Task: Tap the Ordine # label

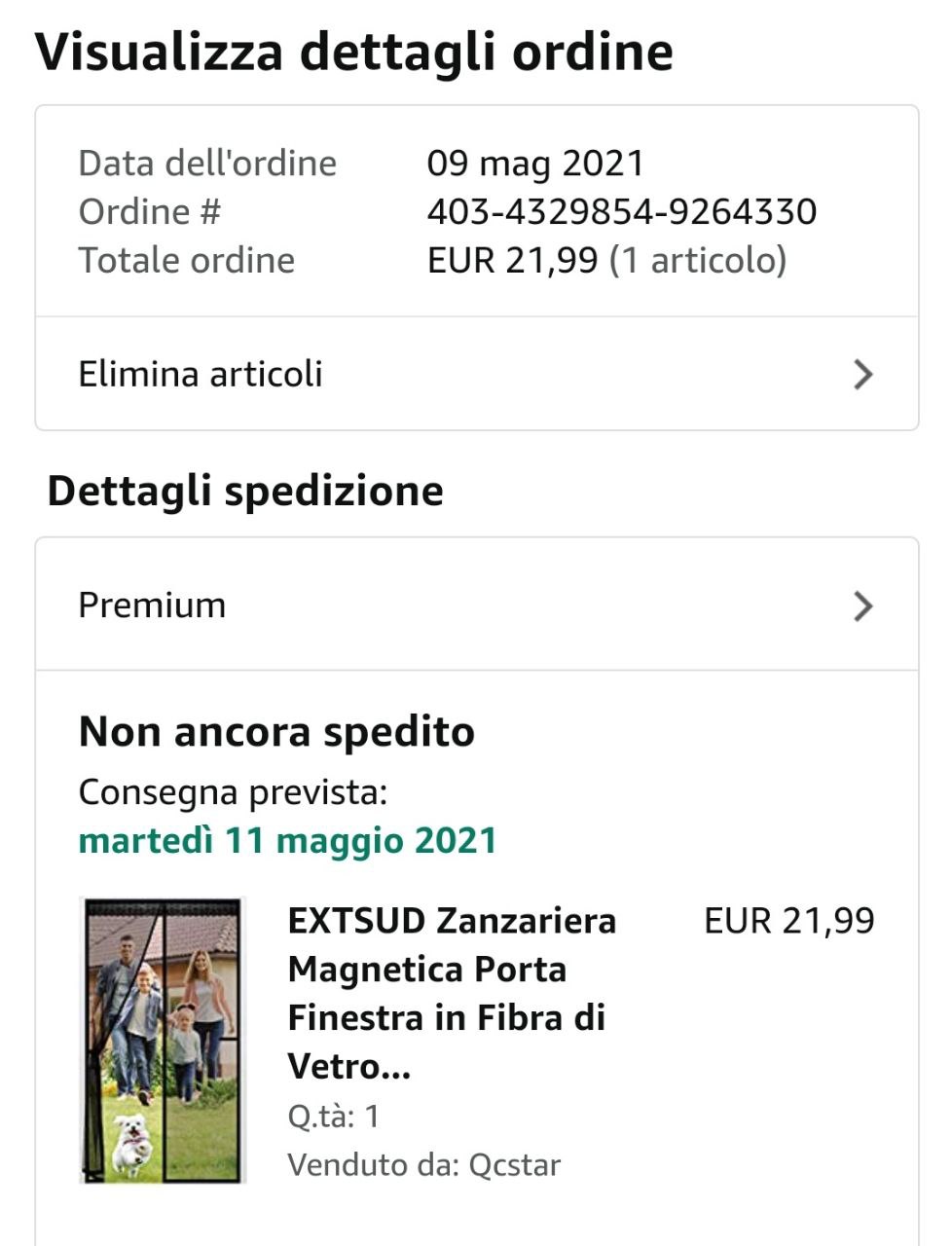Action: coord(150,211)
